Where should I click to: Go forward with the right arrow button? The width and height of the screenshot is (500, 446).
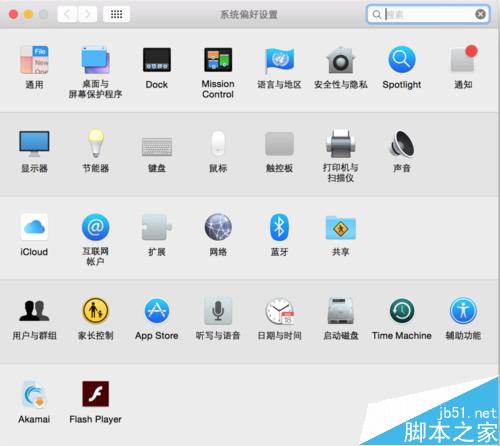(x=88, y=14)
